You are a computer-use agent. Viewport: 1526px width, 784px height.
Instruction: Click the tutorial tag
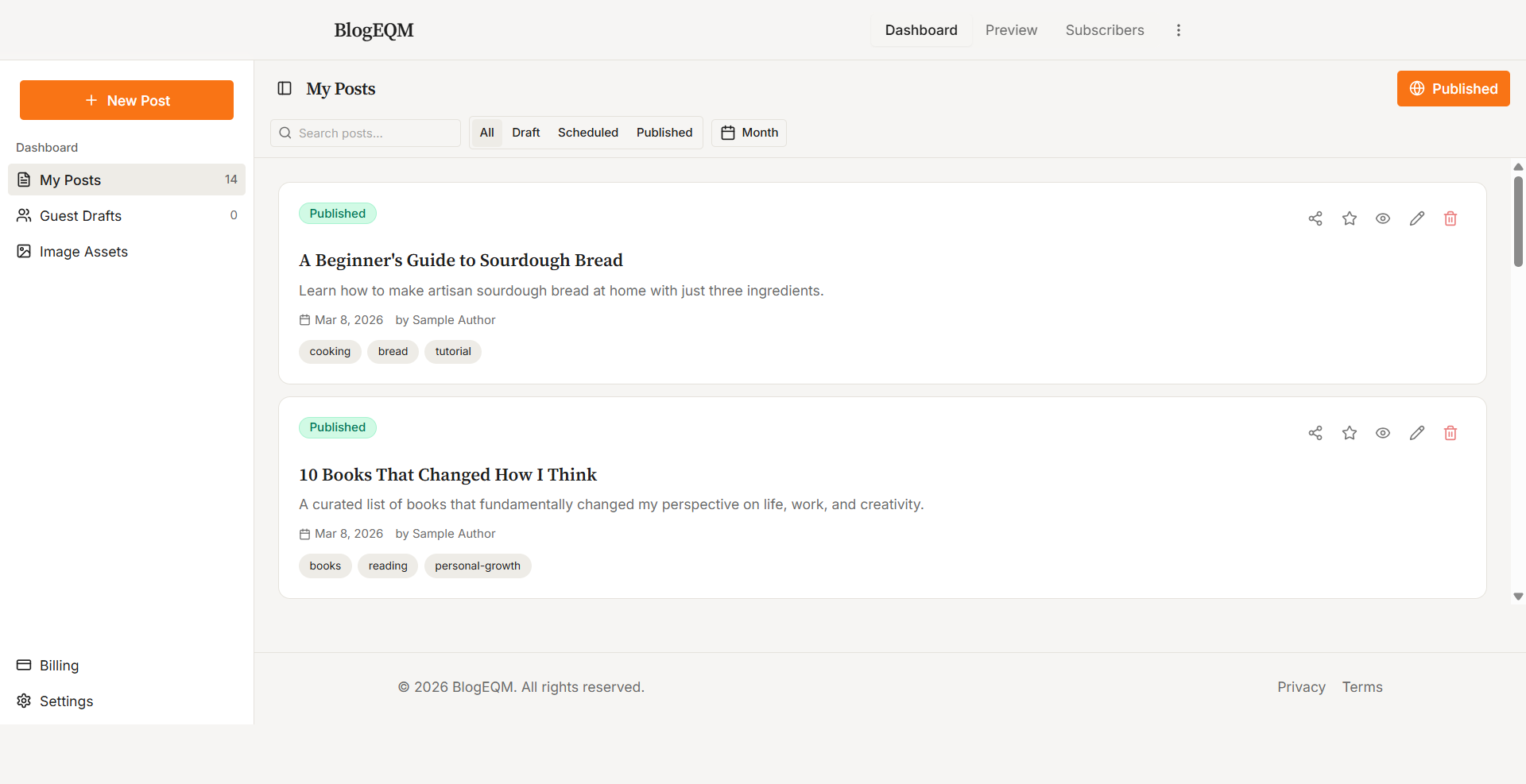[453, 352]
